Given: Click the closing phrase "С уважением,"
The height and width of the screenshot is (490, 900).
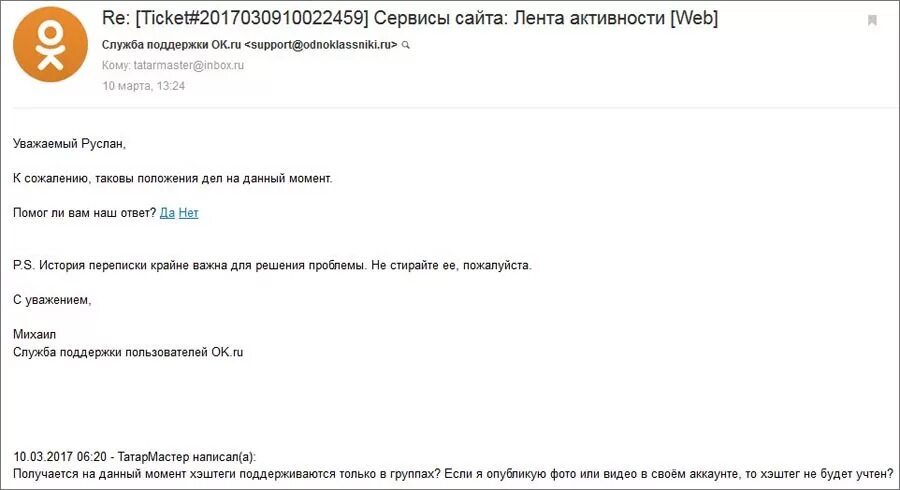Looking at the screenshot, I should coord(52,299).
